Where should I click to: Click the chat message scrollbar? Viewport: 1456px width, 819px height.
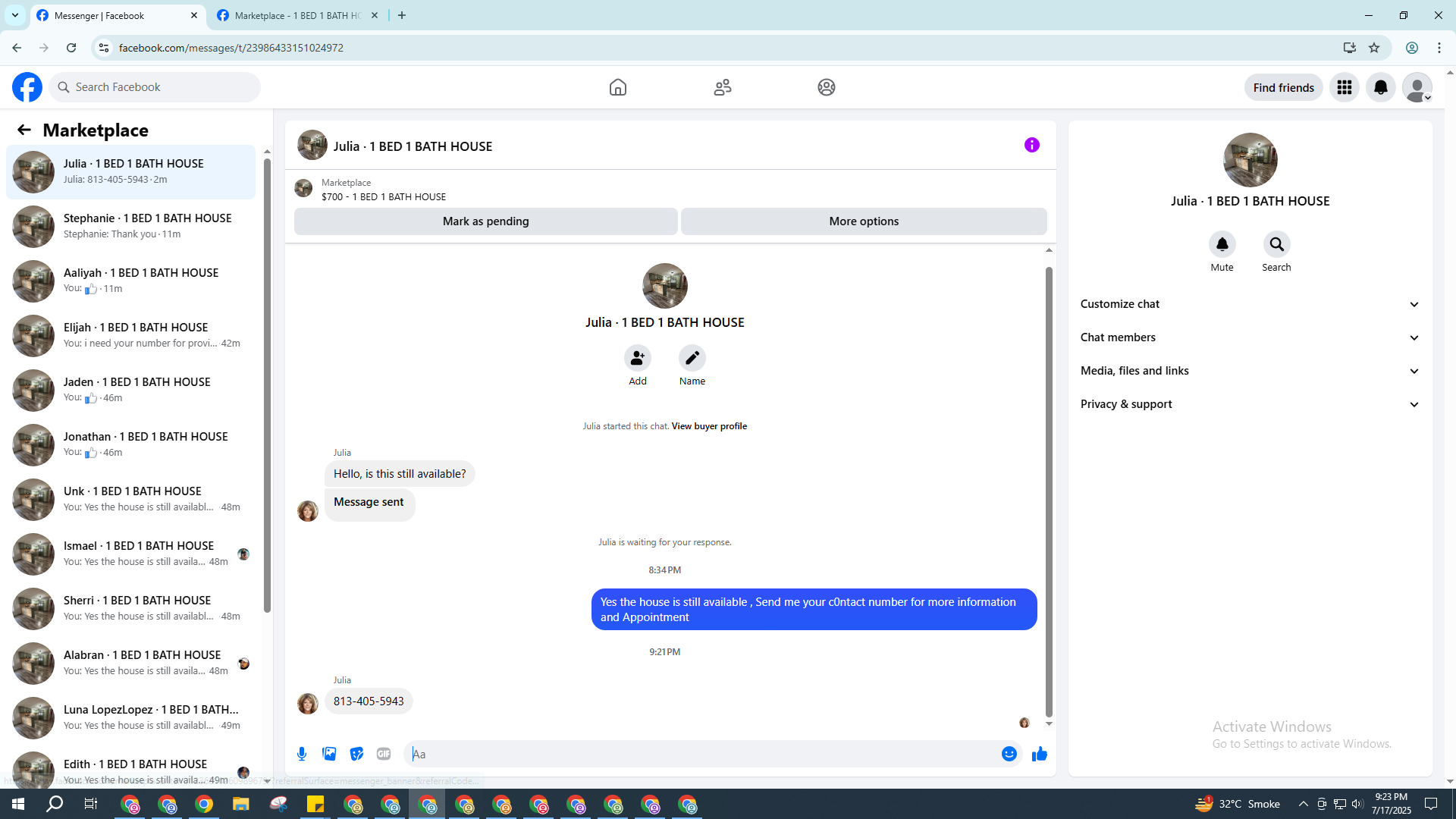pos(1049,491)
